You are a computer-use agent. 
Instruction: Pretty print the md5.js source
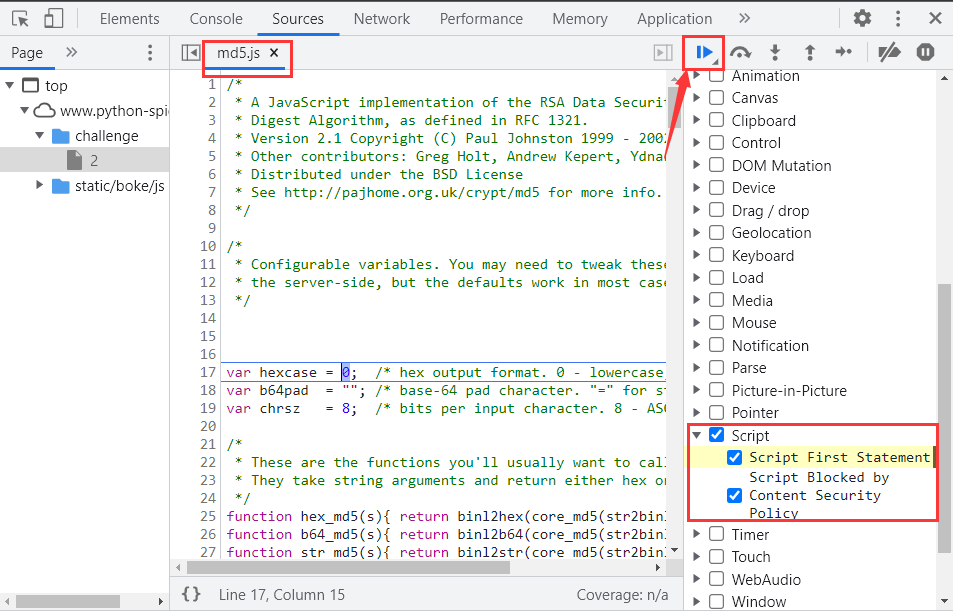click(191, 594)
